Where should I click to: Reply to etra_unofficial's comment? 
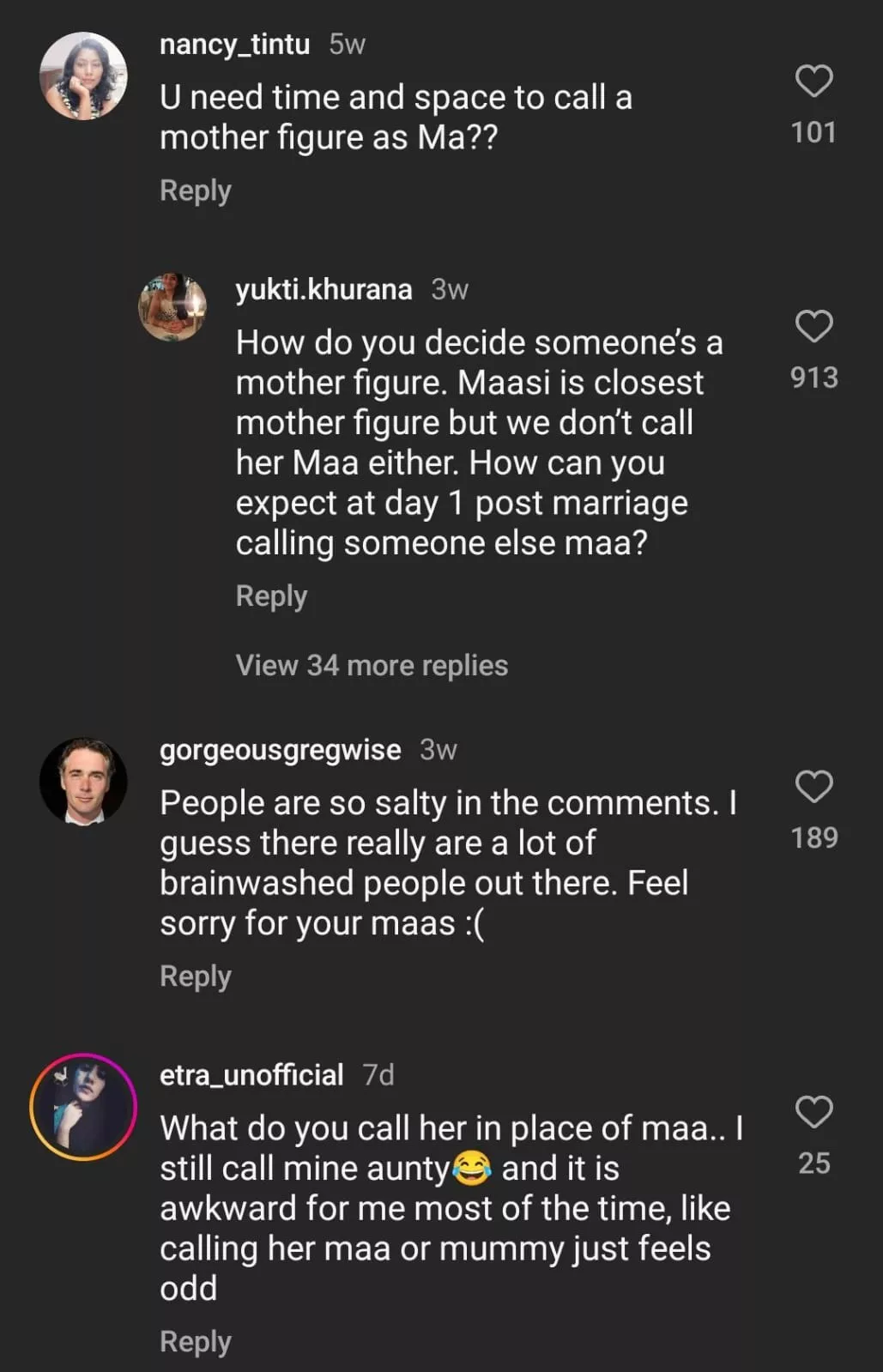click(196, 1342)
